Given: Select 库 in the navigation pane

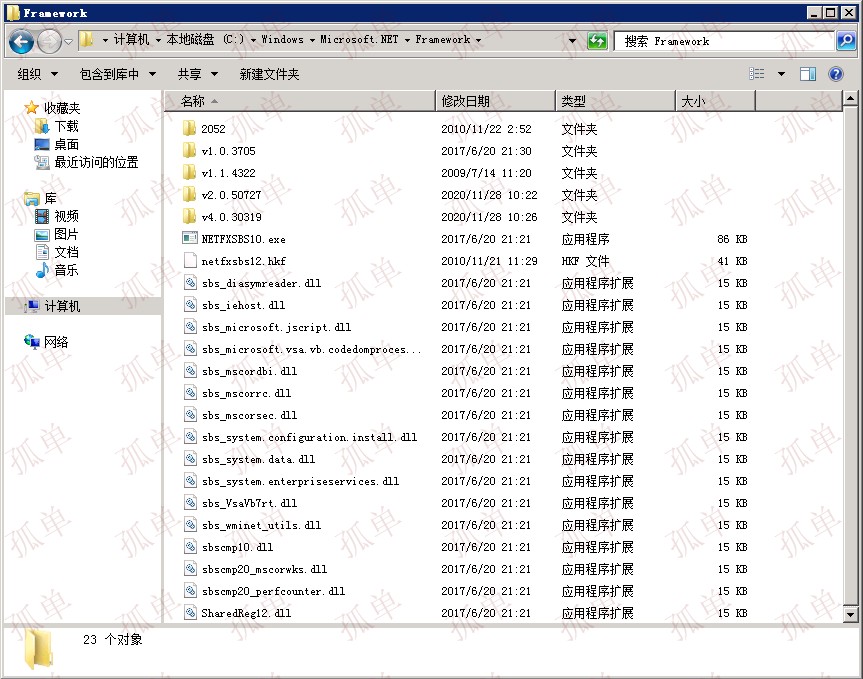Looking at the screenshot, I should [50, 198].
